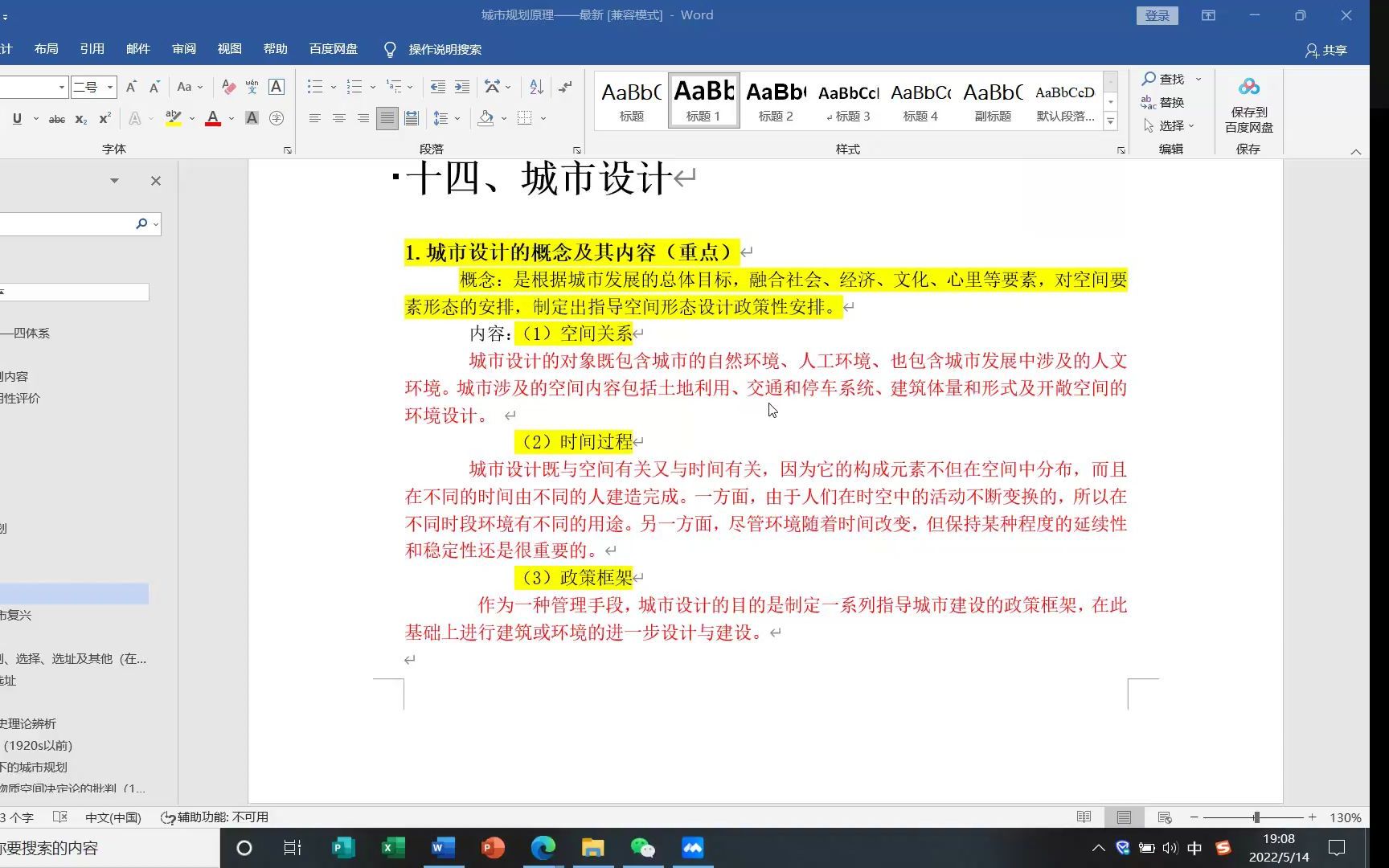Clear all formatting with the eraser icon
The width and height of the screenshot is (1389, 868).
(229, 87)
